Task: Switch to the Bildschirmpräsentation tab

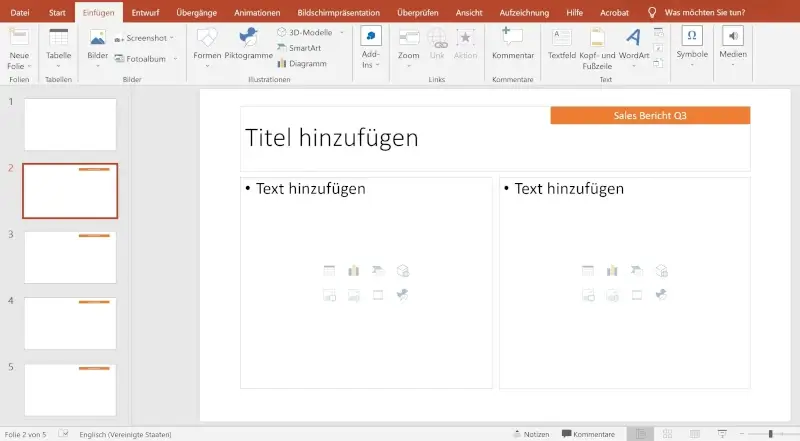Action: tap(339, 12)
